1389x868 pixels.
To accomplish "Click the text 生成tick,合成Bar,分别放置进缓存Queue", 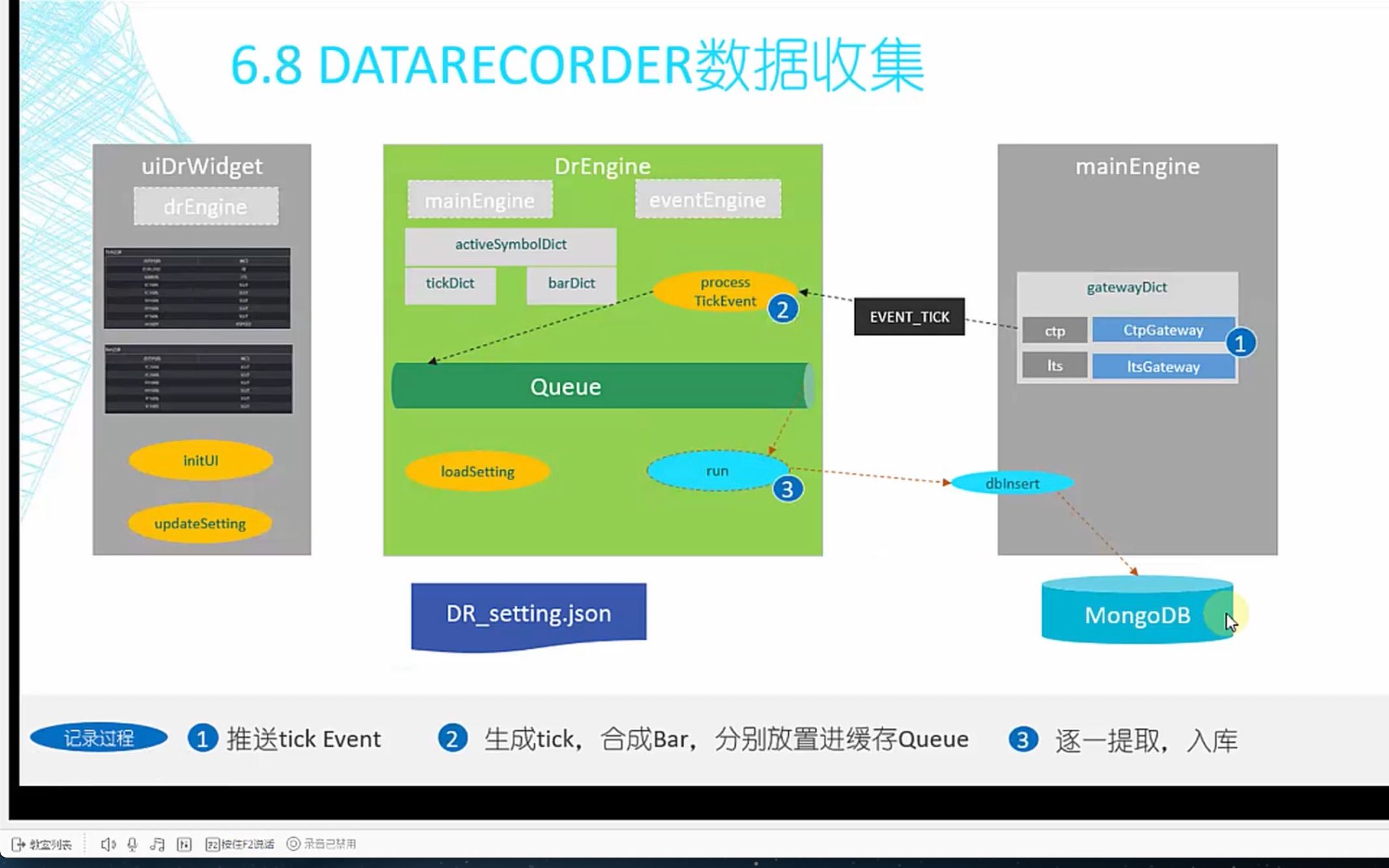I will click(726, 739).
